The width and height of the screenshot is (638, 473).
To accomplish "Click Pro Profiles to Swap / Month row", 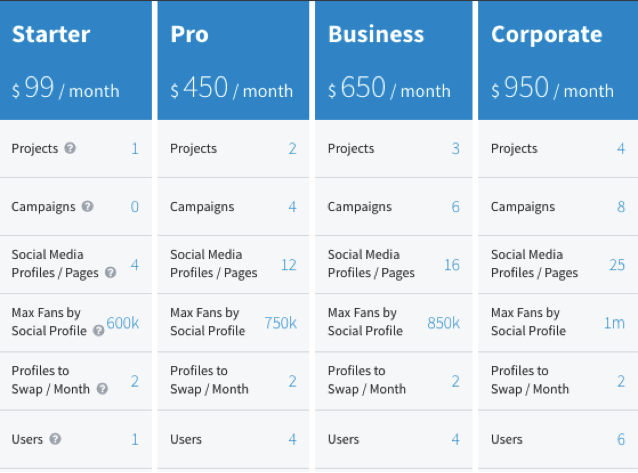I will coord(233,380).
